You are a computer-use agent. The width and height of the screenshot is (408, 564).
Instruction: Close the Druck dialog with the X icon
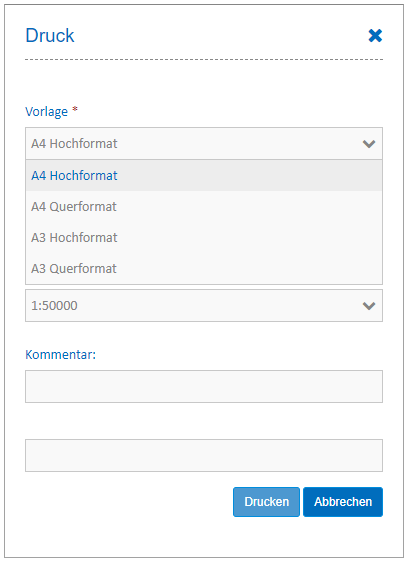375,36
